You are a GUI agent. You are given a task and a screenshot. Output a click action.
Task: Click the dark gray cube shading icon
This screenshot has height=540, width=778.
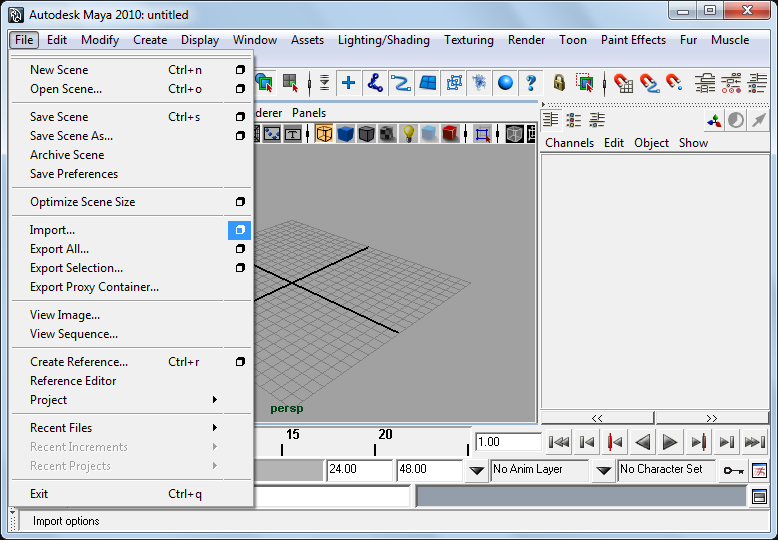[x=366, y=134]
